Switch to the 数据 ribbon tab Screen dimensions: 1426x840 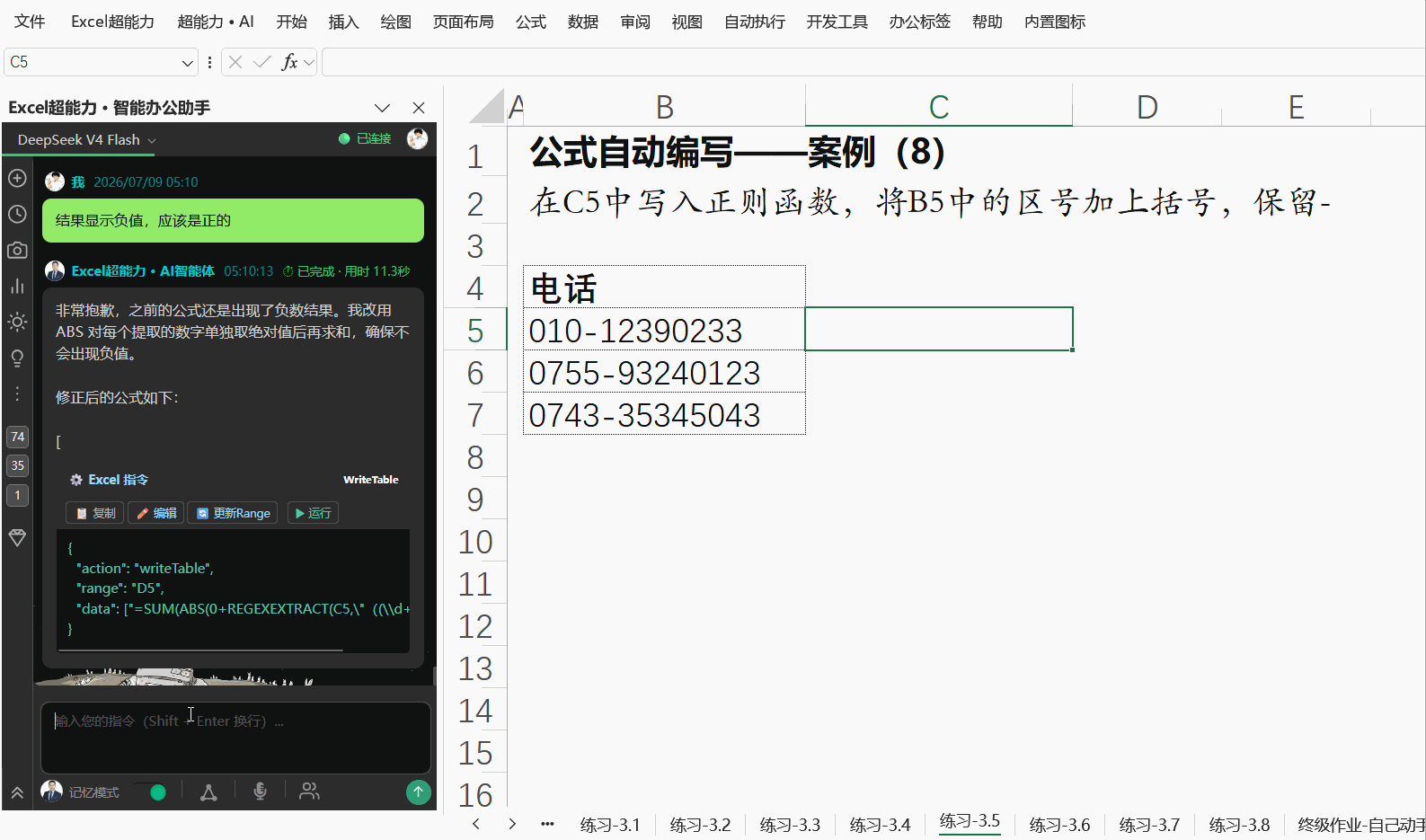pos(582,22)
